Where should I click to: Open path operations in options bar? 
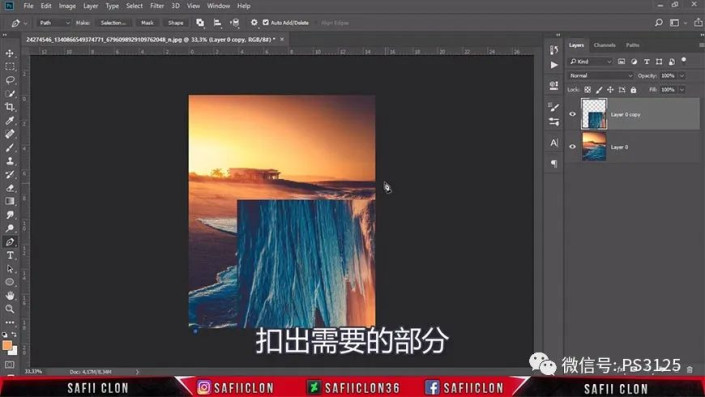tap(200, 22)
